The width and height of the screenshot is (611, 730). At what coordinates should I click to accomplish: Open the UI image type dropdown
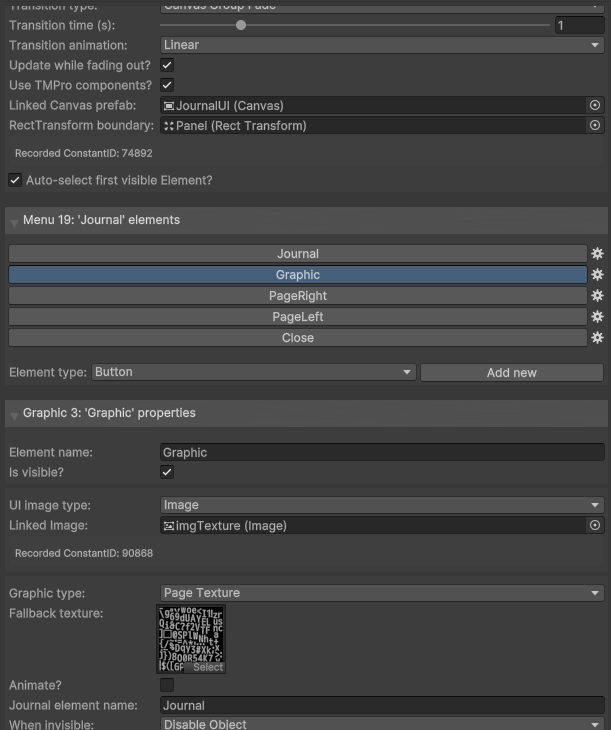[x=382, y=505]
